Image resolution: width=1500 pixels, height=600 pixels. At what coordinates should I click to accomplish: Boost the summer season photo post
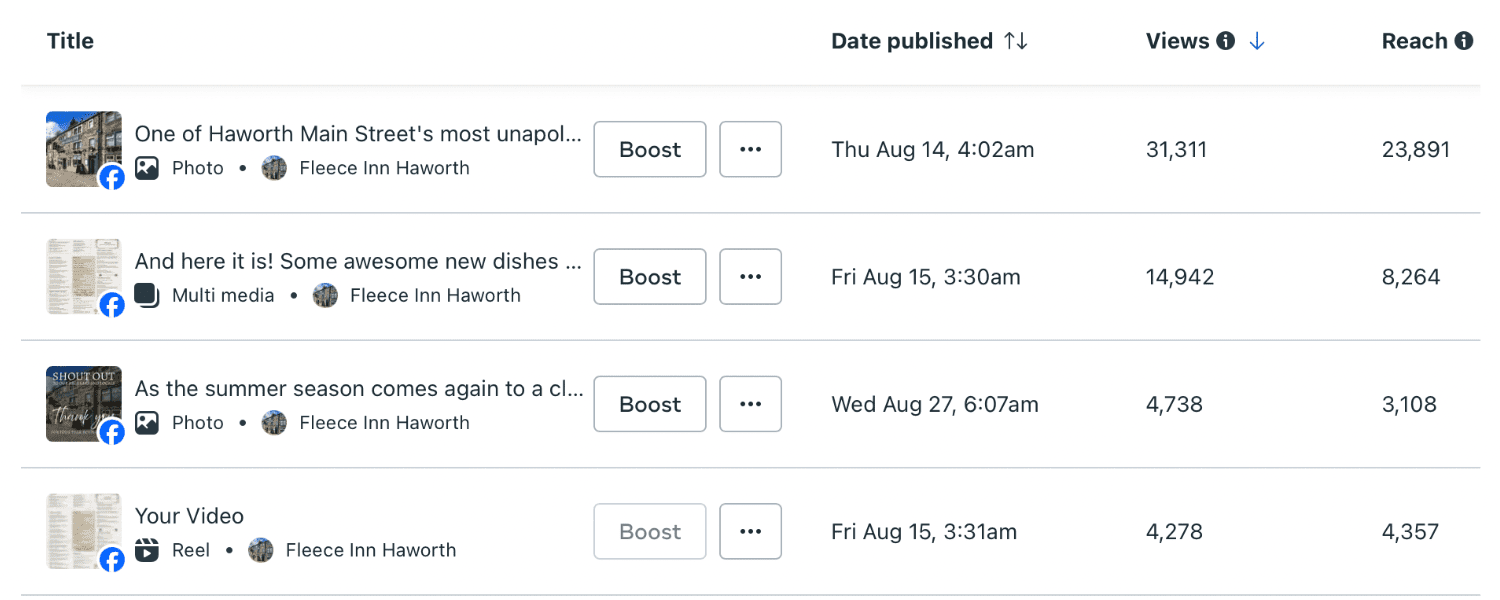point(650,404)
